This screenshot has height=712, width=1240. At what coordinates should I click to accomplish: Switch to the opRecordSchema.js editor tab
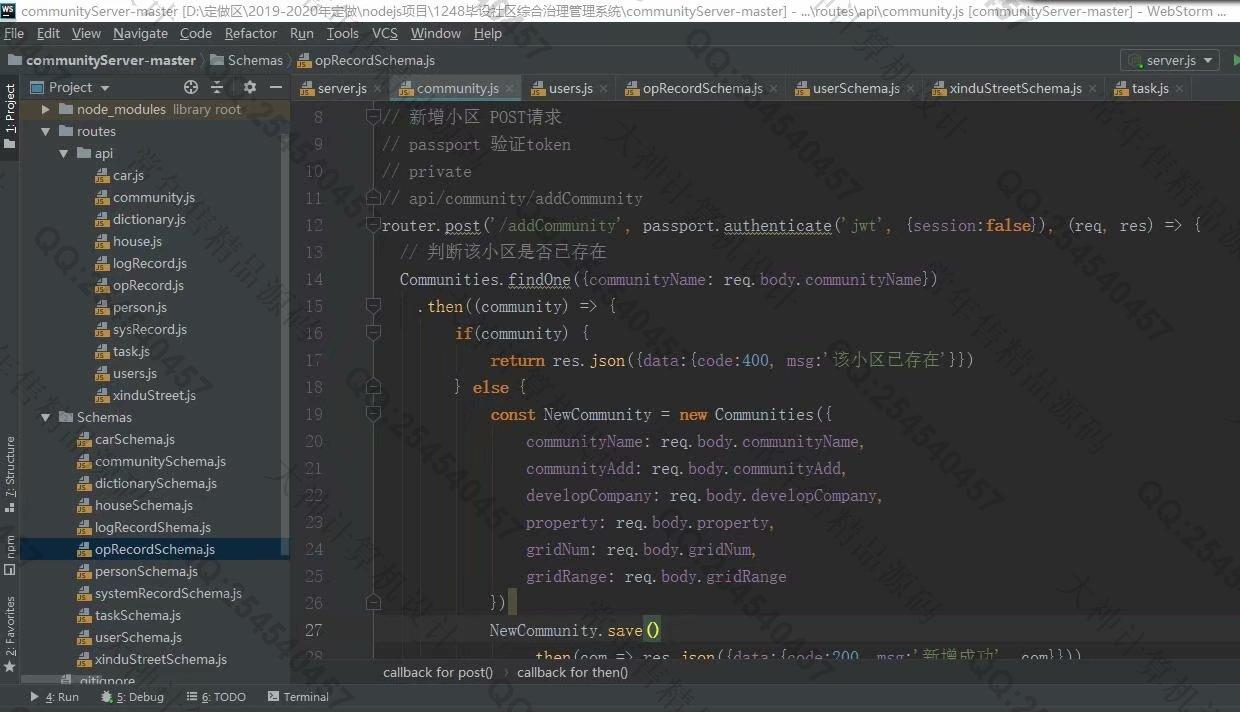point(702,88)
